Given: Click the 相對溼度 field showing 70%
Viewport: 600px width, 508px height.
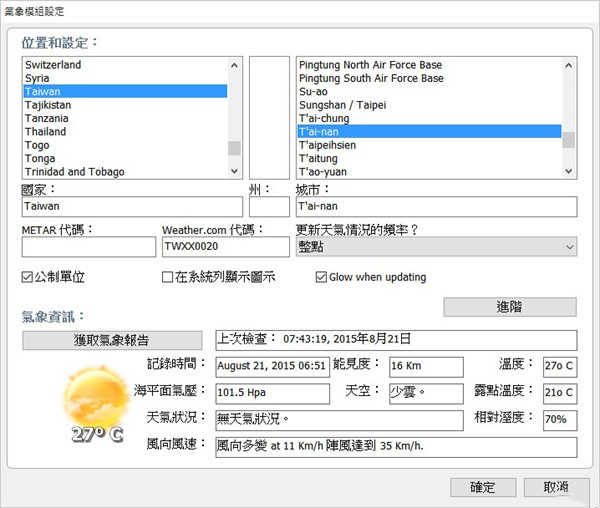Looking at the screenshot, I should tap(560, 420).
